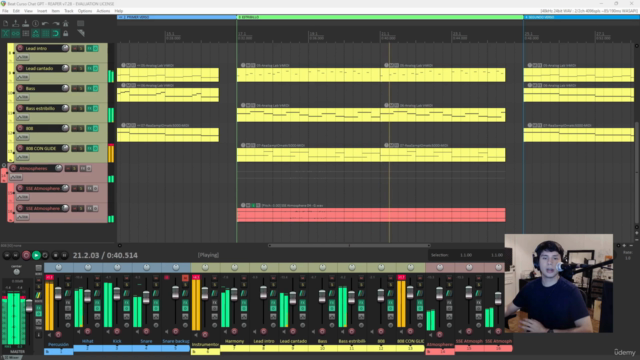The image size is (640, 360).
Task: Open trim envelope menu on Atmospheres
Action: click(x=16, y=177)
